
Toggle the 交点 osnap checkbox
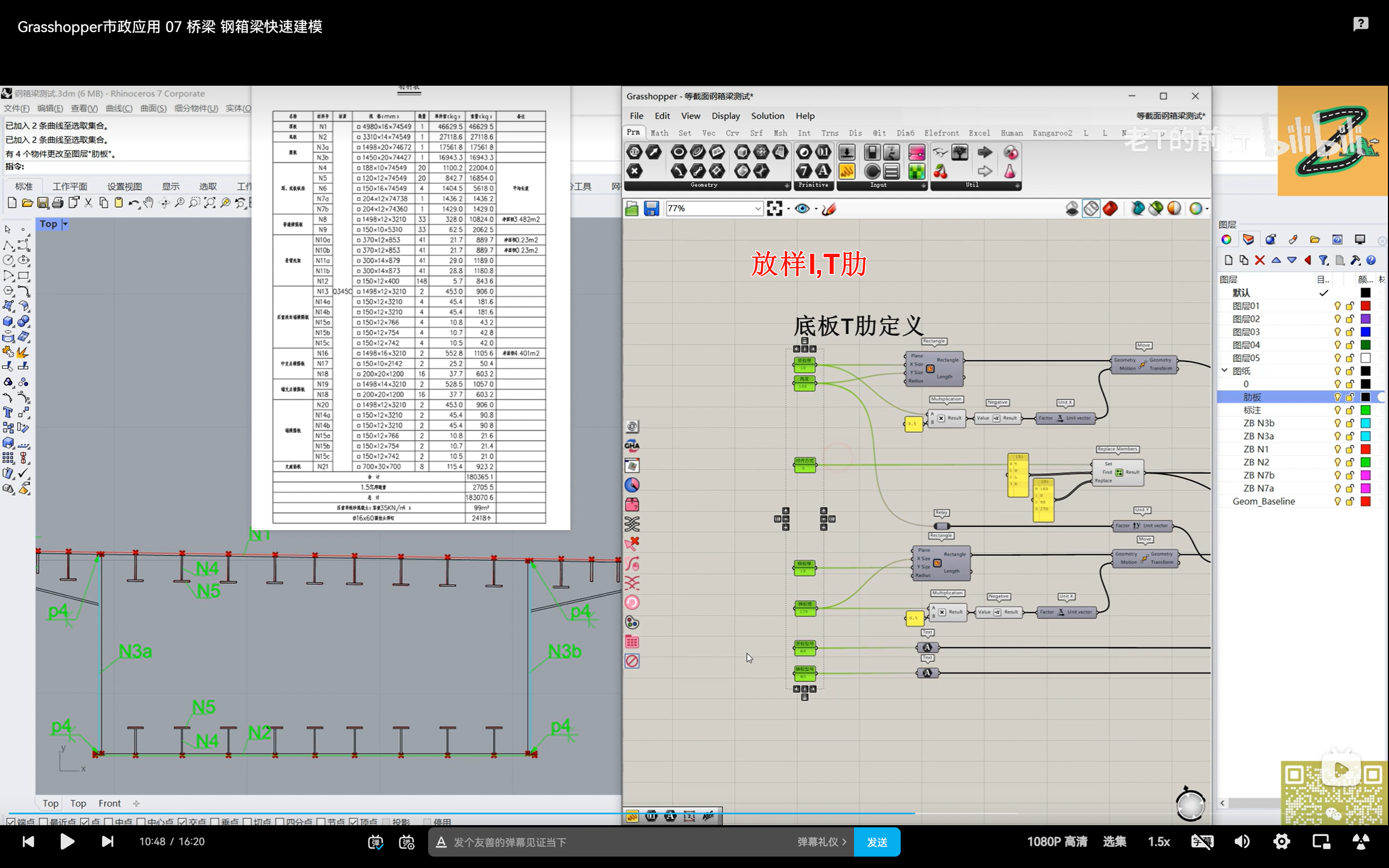click(182, 822)
